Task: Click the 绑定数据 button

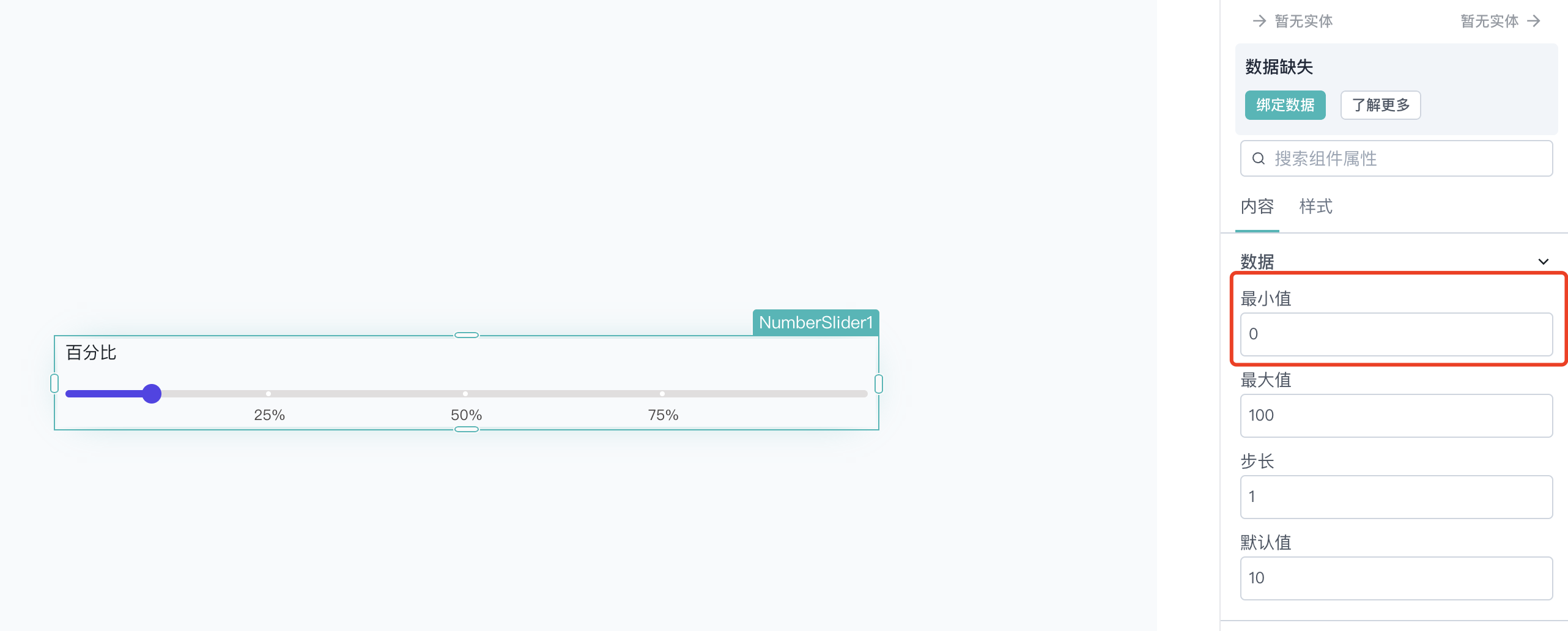Action: coord(1285,105)
